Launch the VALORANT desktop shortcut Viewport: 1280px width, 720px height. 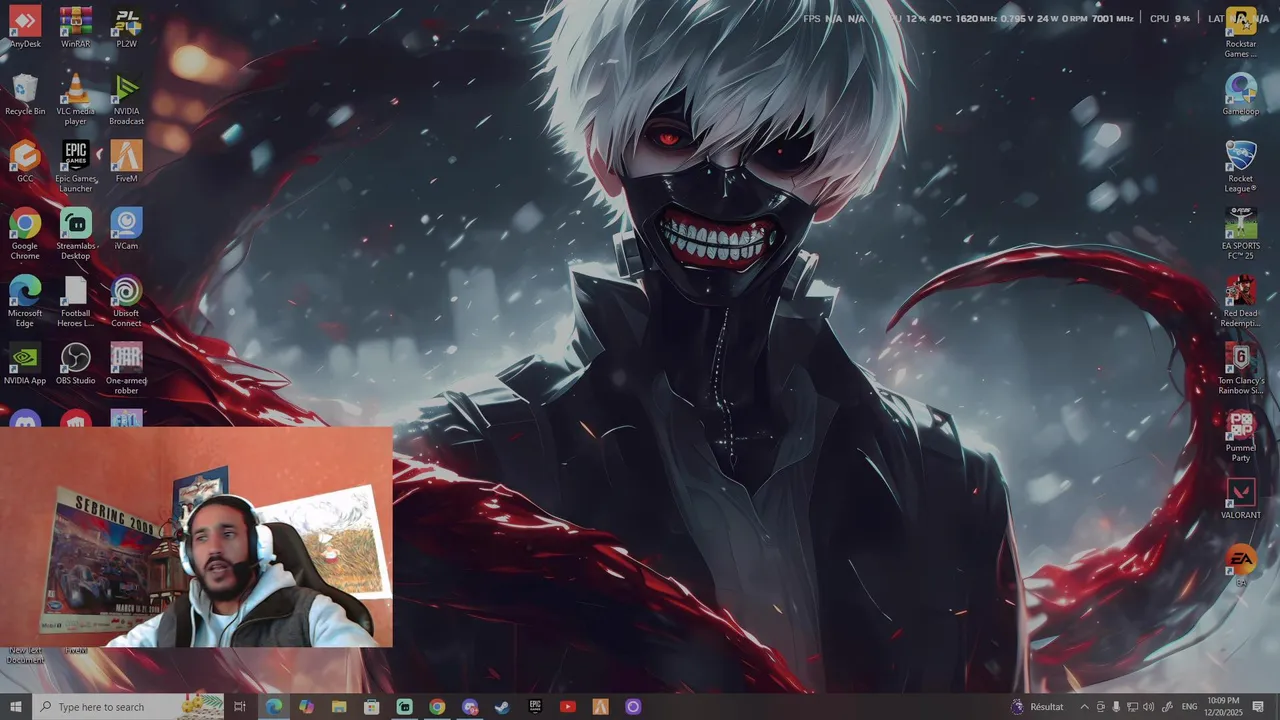[x=1241, y=497]
